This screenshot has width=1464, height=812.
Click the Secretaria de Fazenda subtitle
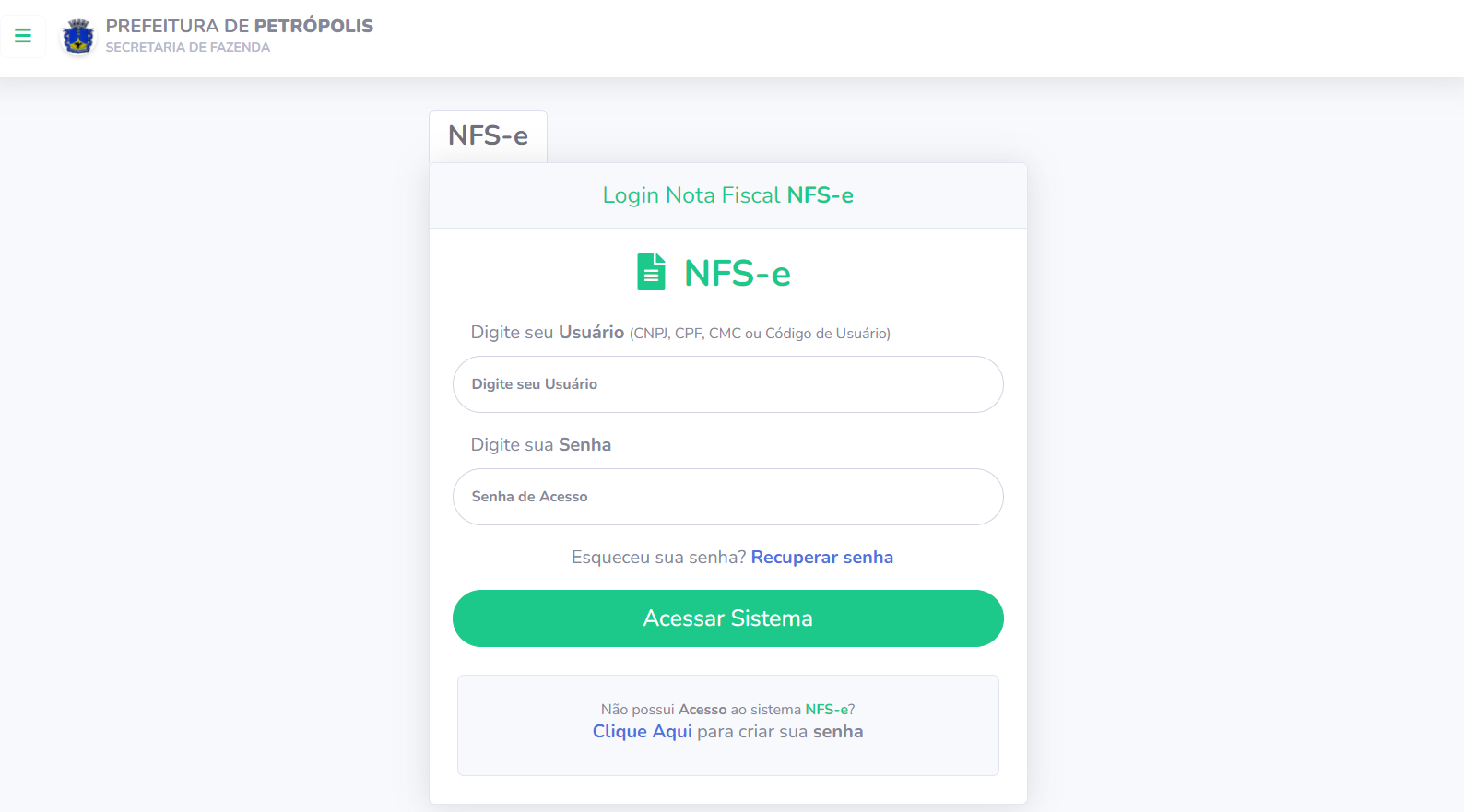click(188, 47)
